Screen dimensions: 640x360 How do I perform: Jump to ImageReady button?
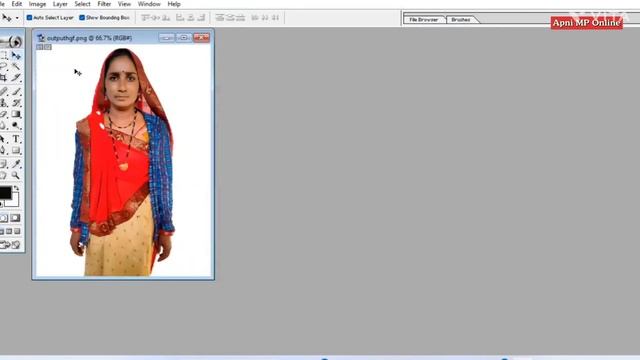10,245
